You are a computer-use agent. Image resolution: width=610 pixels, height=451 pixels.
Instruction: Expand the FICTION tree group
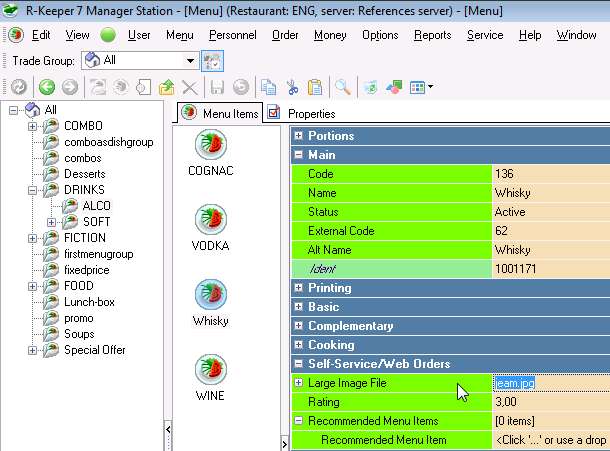(32, 238)
